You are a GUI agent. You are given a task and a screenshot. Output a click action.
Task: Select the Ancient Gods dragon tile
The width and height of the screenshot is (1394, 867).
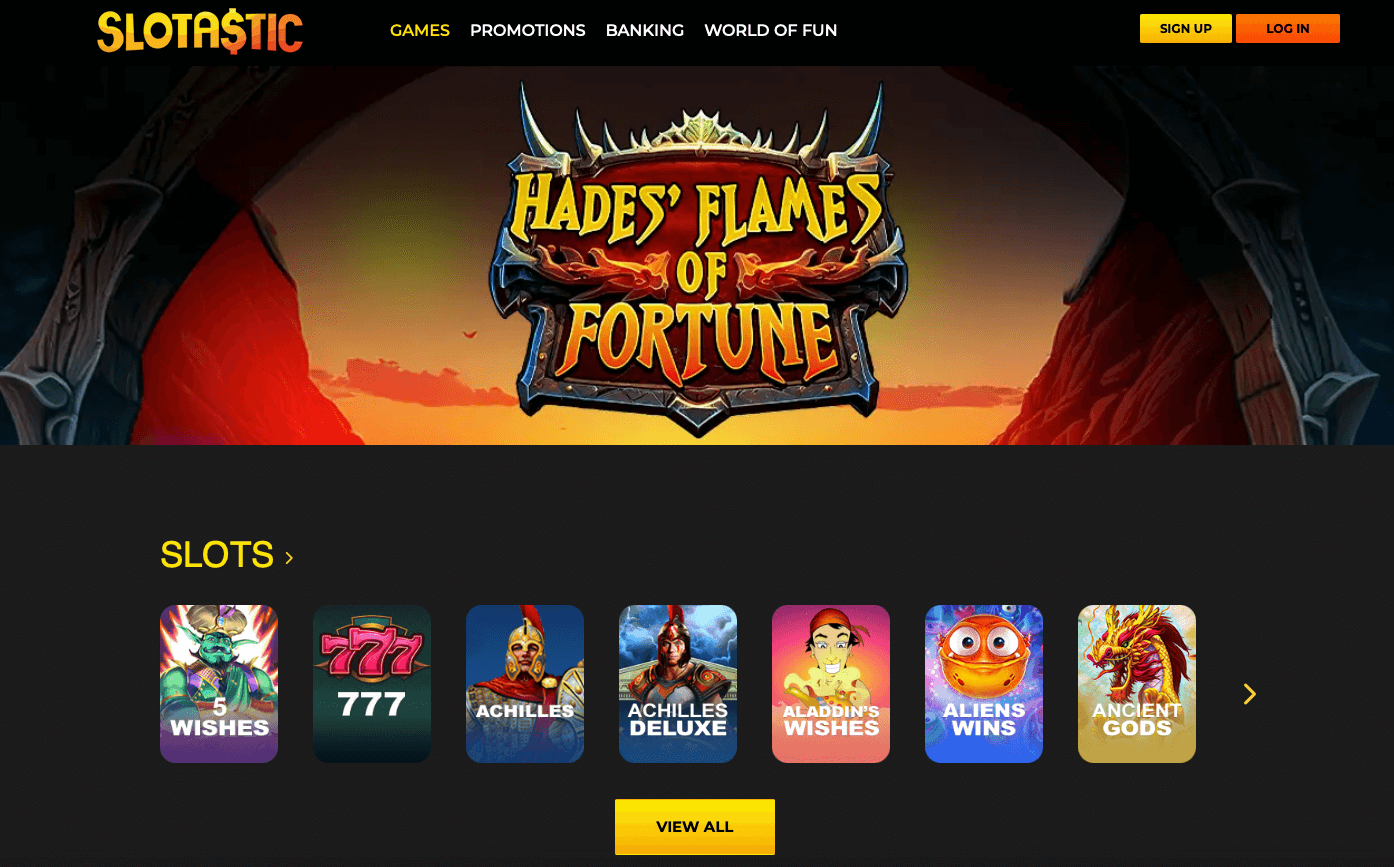(1137, 684)
